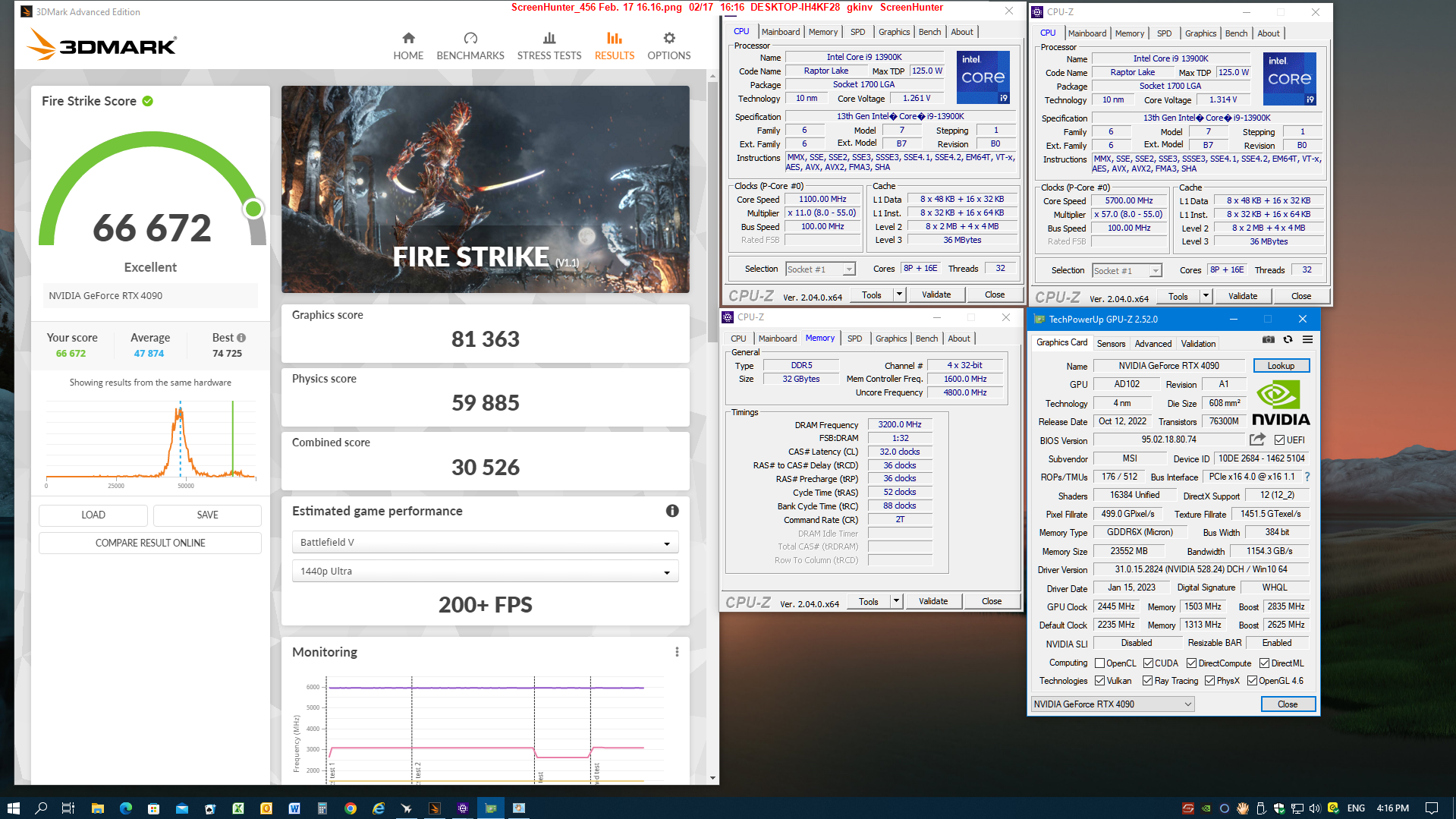Open Socket #1 dropdown in CPU-Z showing 1100.00 MHz

(x=820, y=269)
